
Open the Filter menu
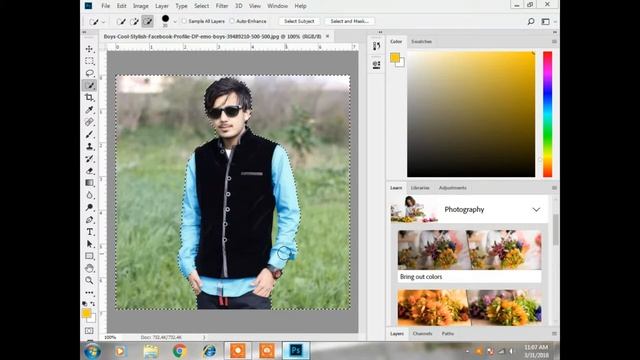click(x=222, y=6)
